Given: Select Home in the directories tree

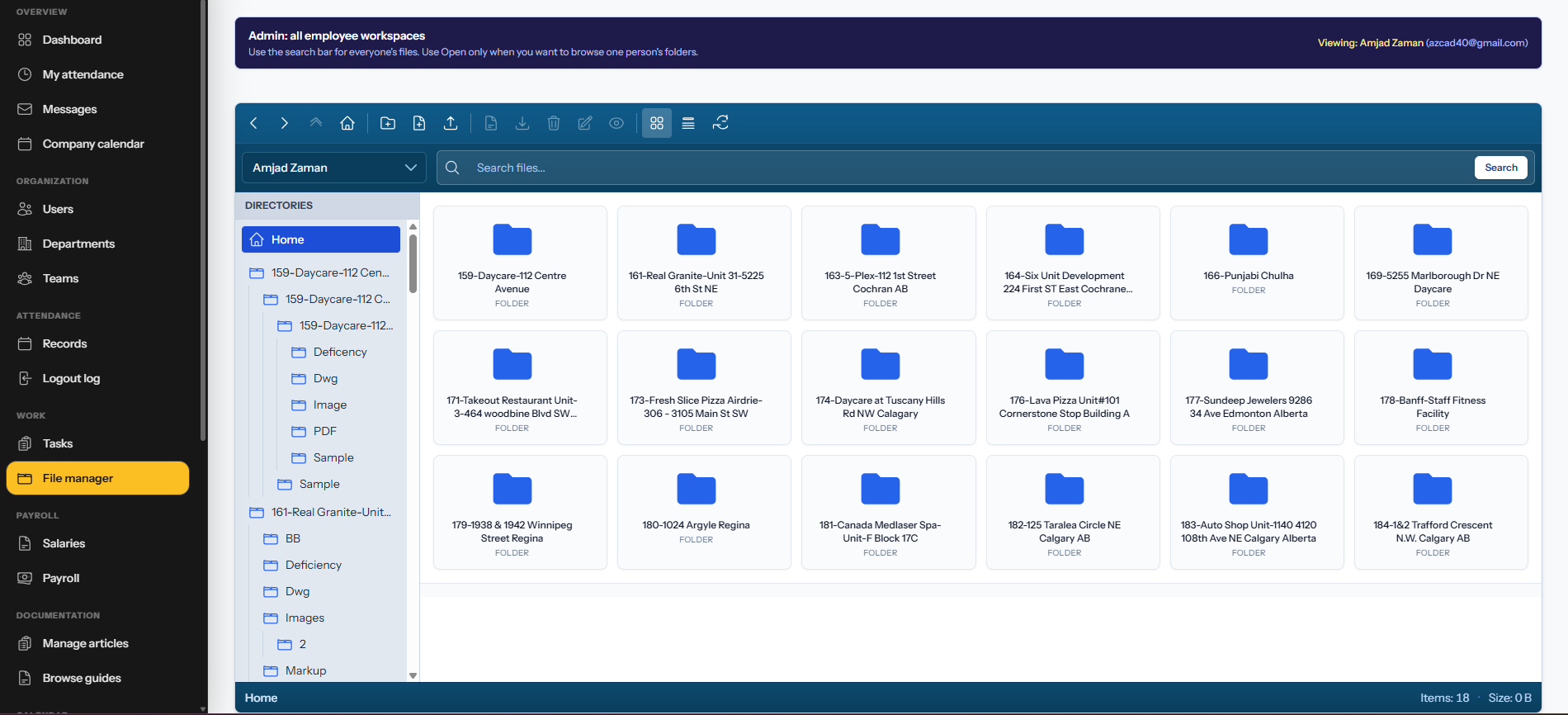Looking at the screenshot, I should pos(321,239).
